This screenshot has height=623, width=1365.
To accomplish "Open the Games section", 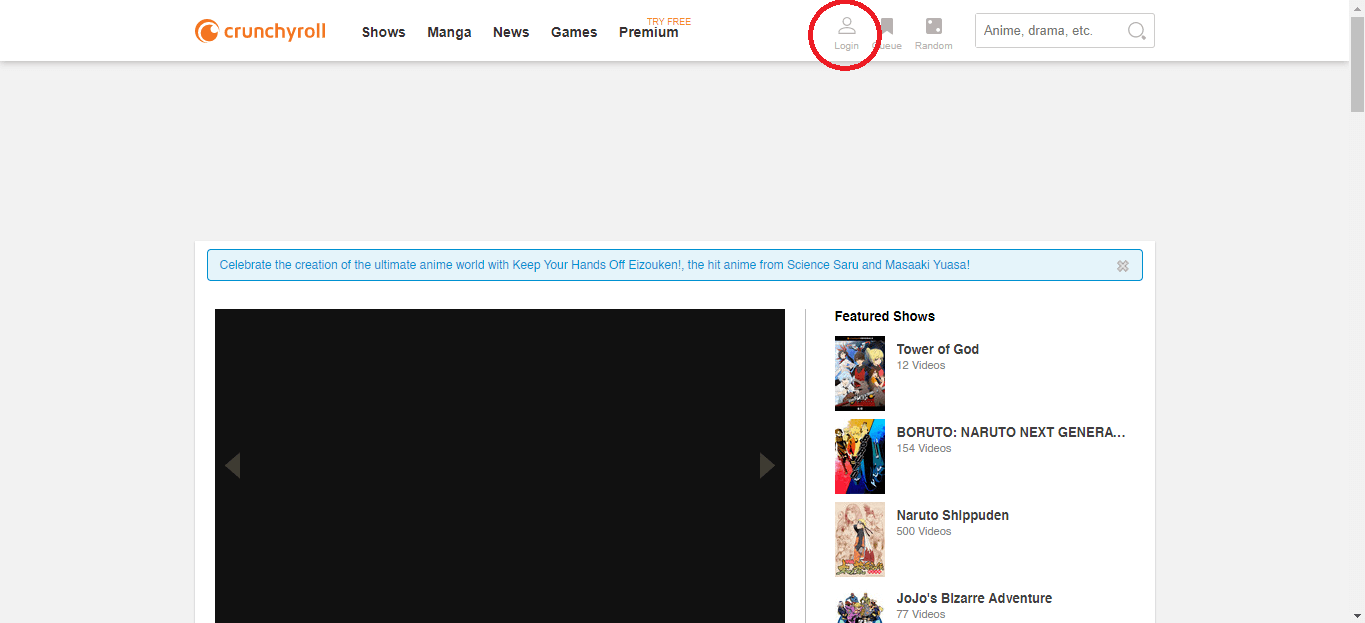I will (x=574, y=32).
